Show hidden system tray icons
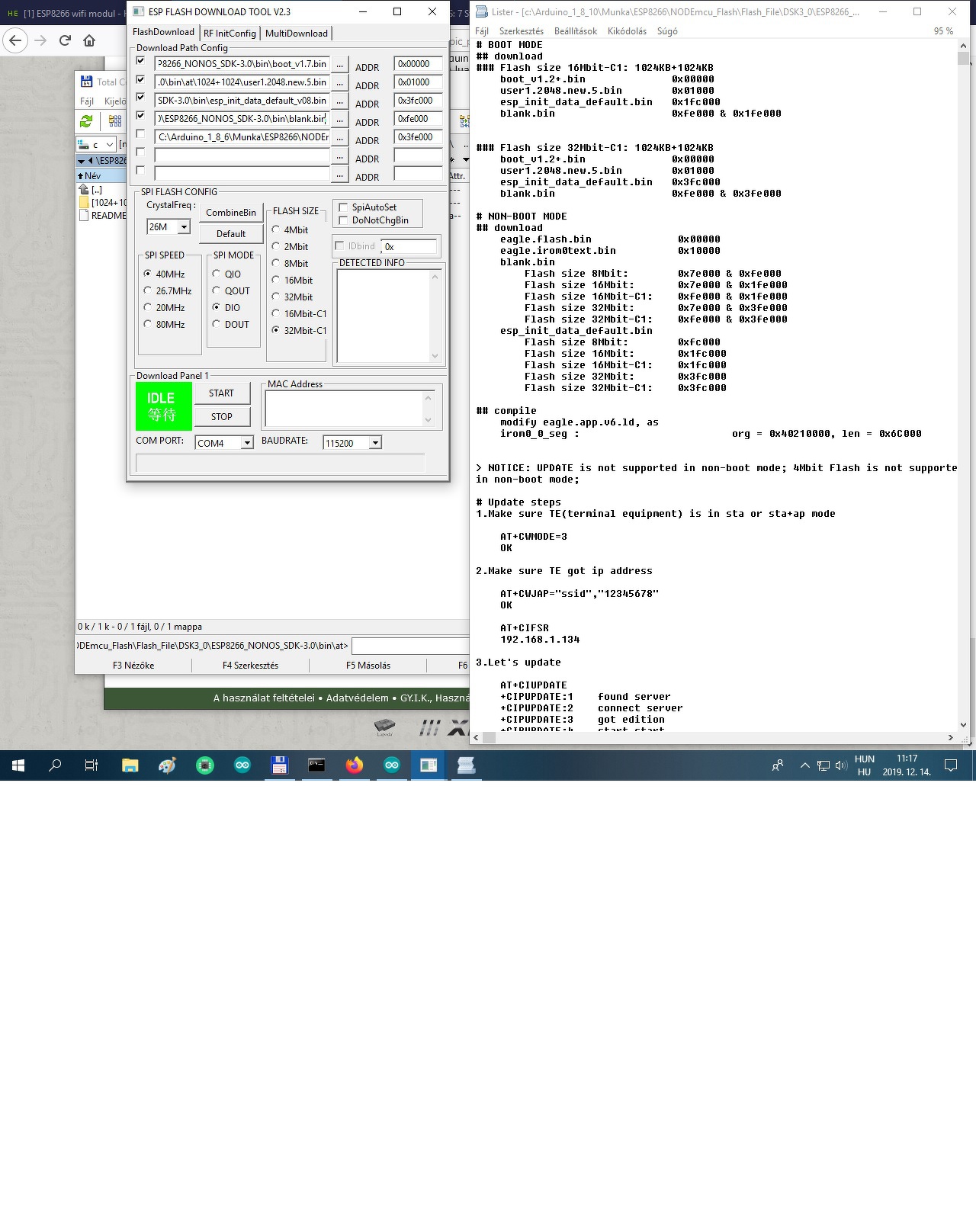The height and width of the screenshot is (1232, 976). coord(804,765)
